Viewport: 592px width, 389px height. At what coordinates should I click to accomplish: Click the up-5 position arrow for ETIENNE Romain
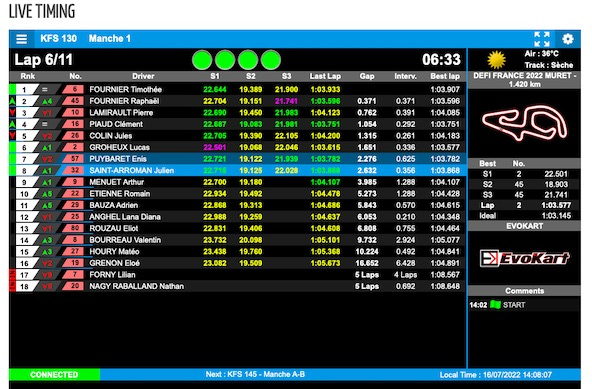tap(47, 194)
